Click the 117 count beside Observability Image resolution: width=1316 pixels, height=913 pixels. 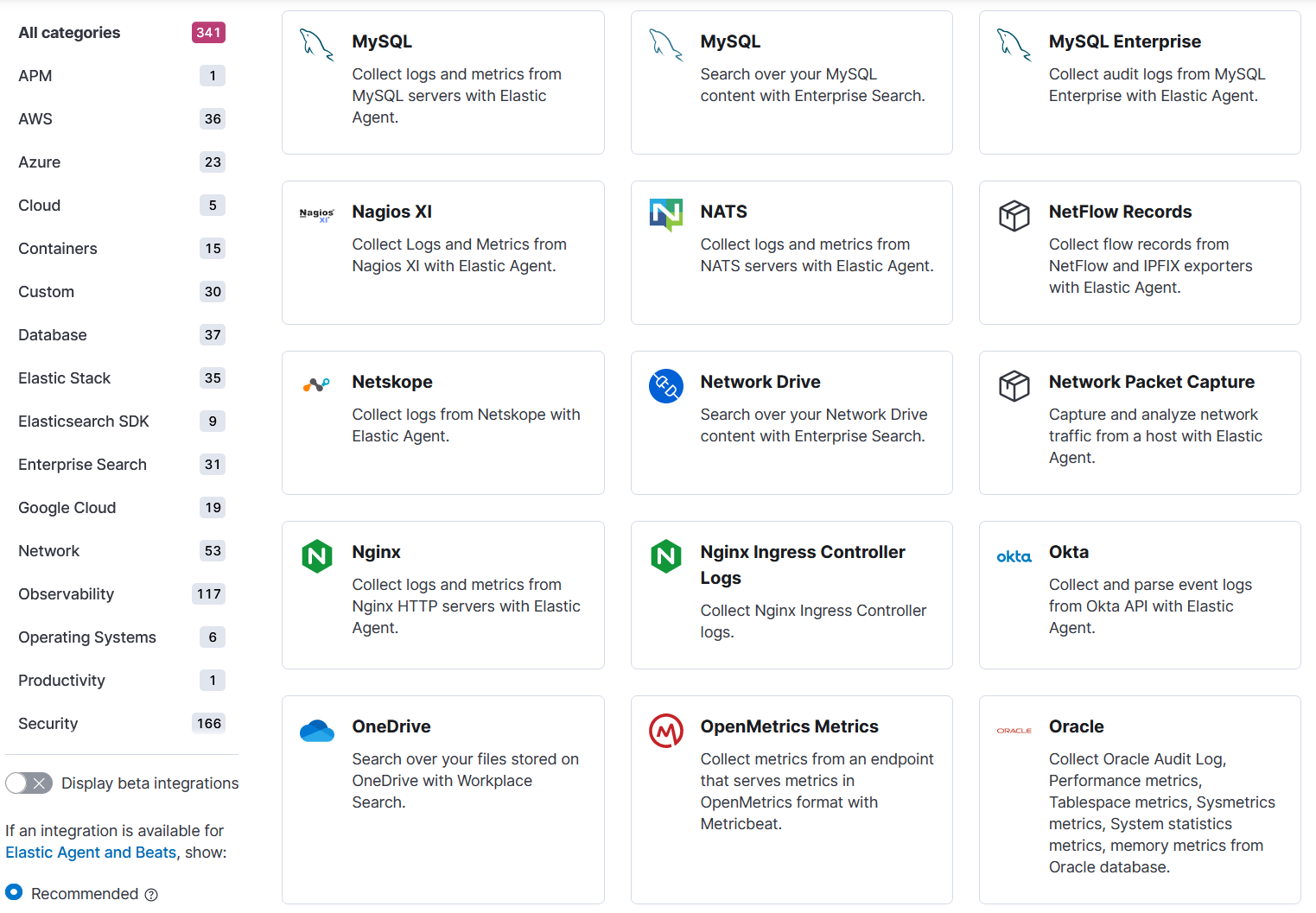click(x=209, y=594)
